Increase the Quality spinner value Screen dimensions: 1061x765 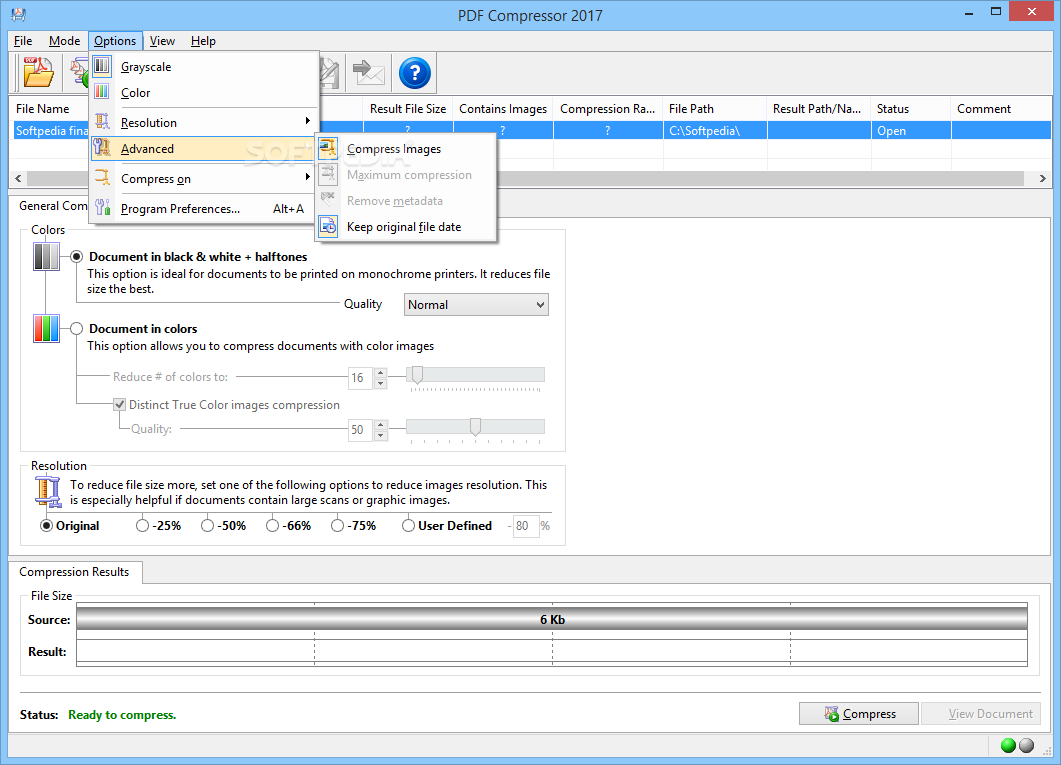click(x=380, y=424)
